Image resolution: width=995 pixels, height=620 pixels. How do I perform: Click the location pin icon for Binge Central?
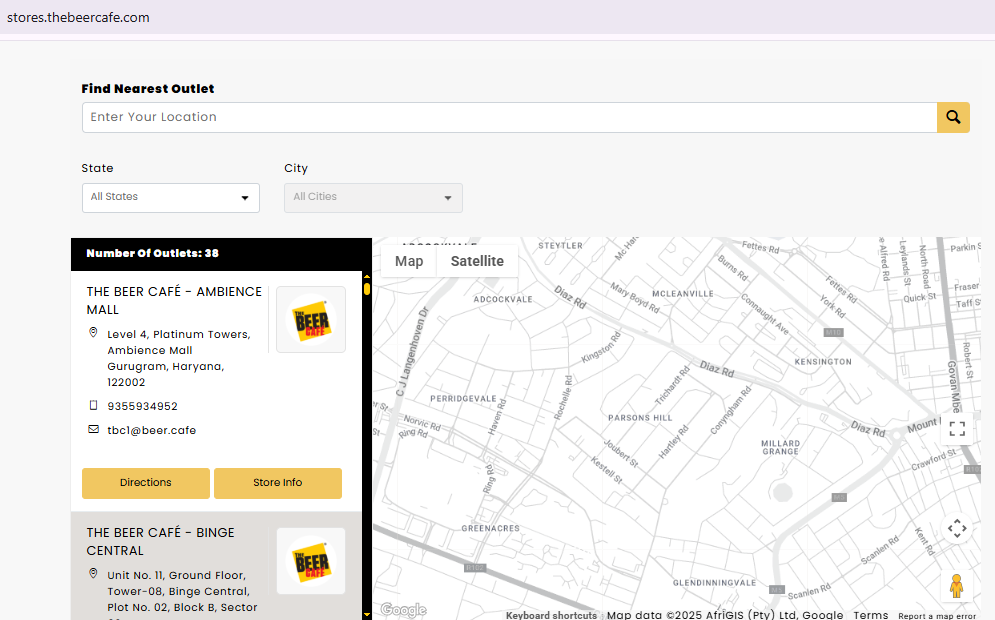(x=93, y=574)
